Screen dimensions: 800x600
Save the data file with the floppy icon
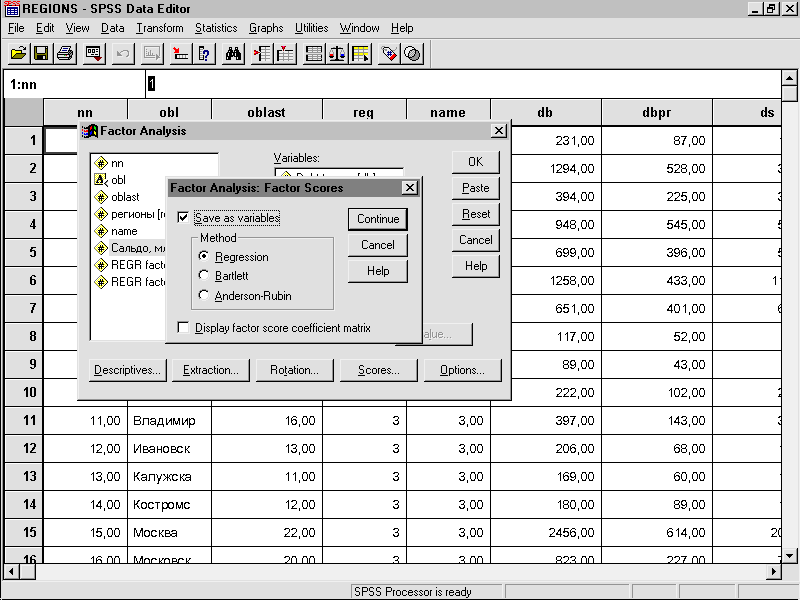(41, 54)
